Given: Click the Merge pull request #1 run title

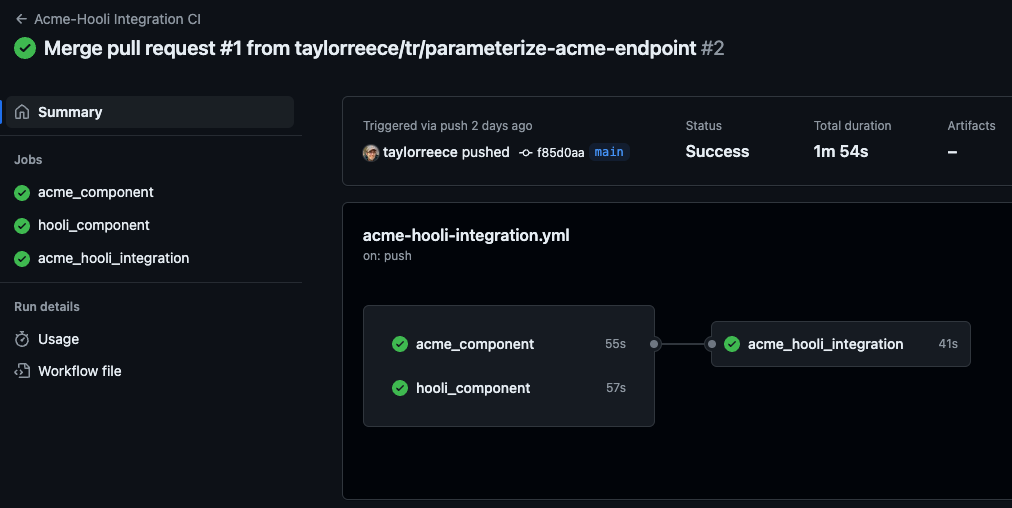Looking at the screenshot, I should (370, 48).
